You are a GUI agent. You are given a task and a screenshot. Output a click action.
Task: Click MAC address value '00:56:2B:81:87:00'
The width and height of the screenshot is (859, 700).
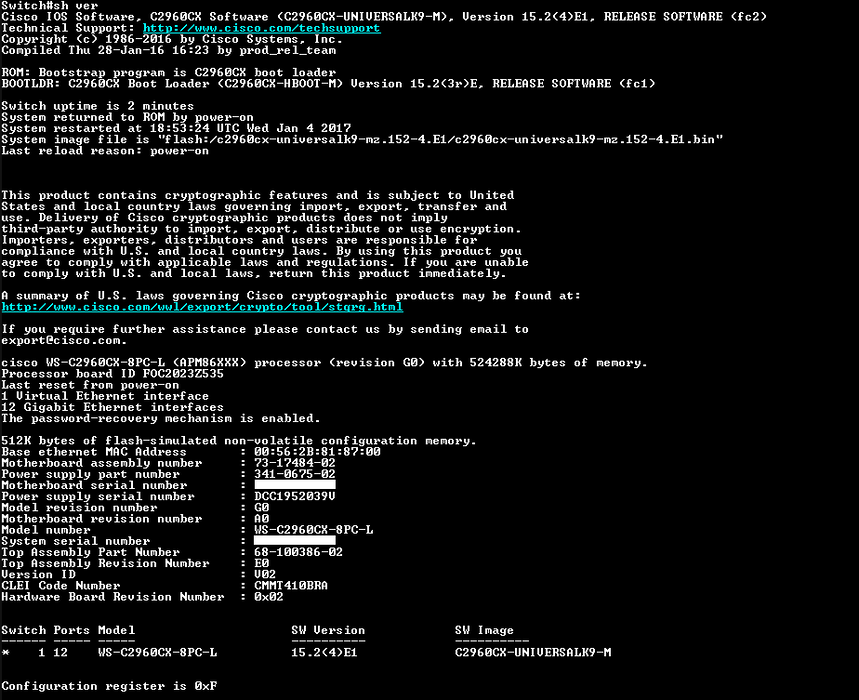click(x=317, y=452)
